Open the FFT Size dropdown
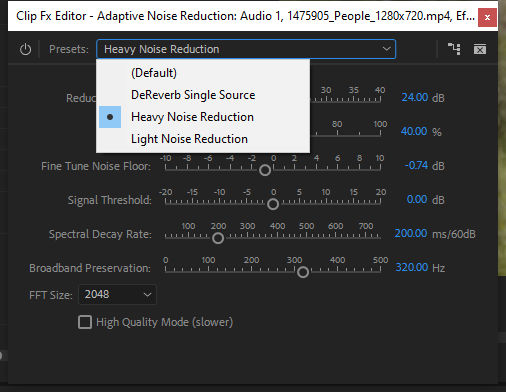506x392 pixels. tap(117, 295)
